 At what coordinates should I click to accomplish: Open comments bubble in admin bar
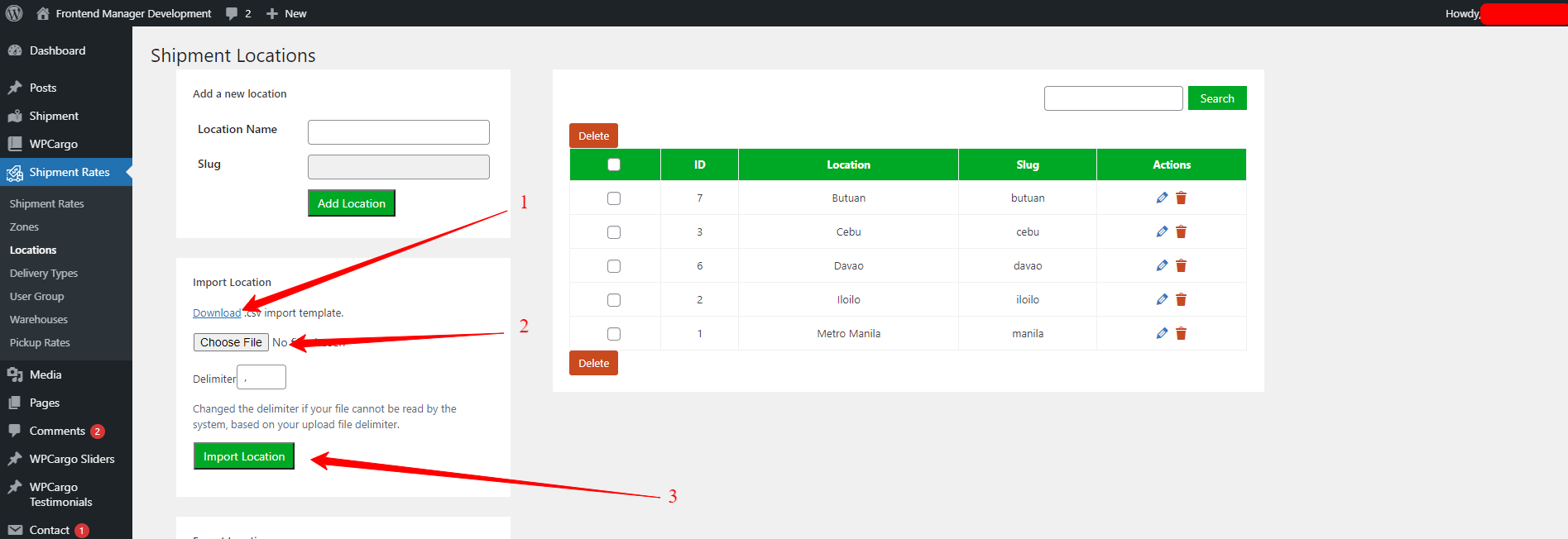click(237, 13)
